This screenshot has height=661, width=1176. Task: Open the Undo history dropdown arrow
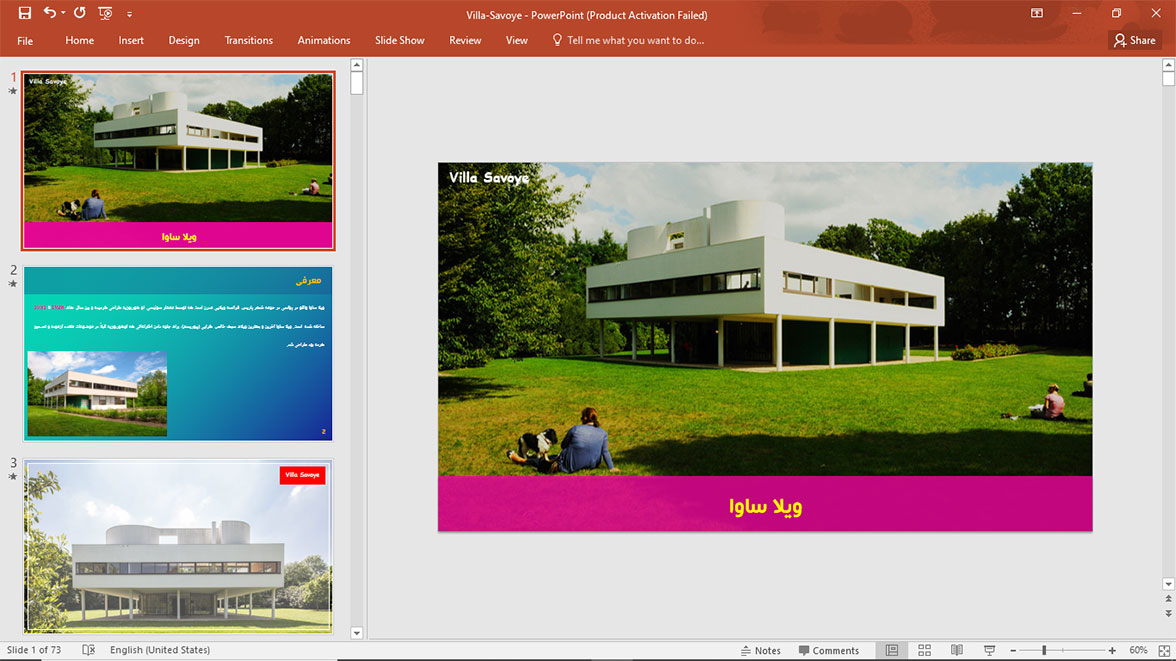pos(63,14)
